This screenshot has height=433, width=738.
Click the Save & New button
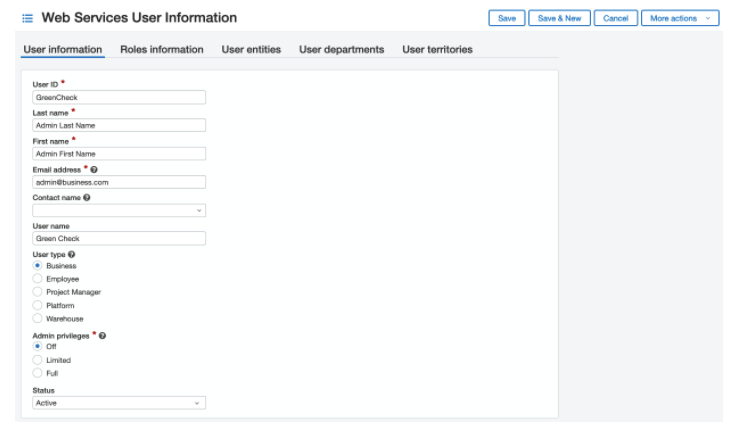click(560, 18)
